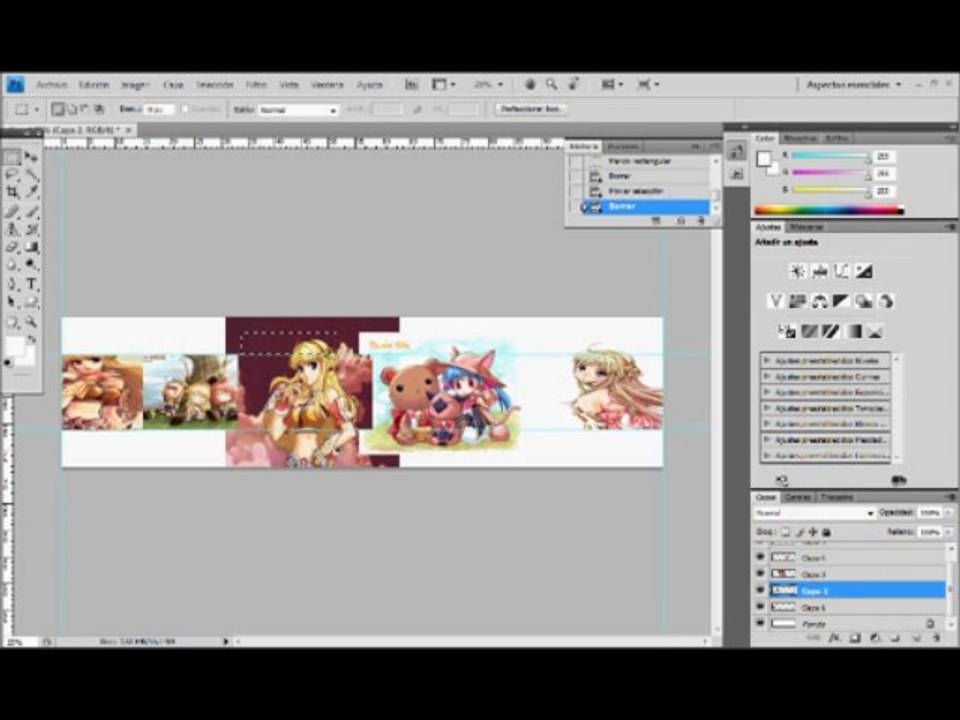The image size is (960, 720).
Task: Switch to the Máscaras tab
Action: tap(805, 227)
